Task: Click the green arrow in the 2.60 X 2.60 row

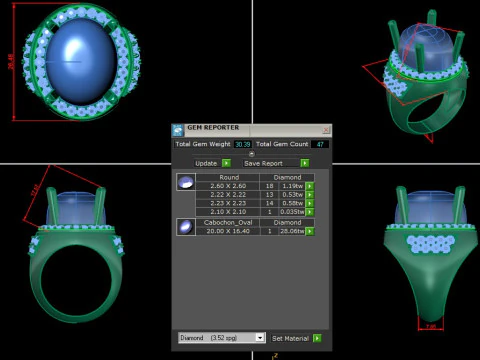Action: tap(310, 186)
